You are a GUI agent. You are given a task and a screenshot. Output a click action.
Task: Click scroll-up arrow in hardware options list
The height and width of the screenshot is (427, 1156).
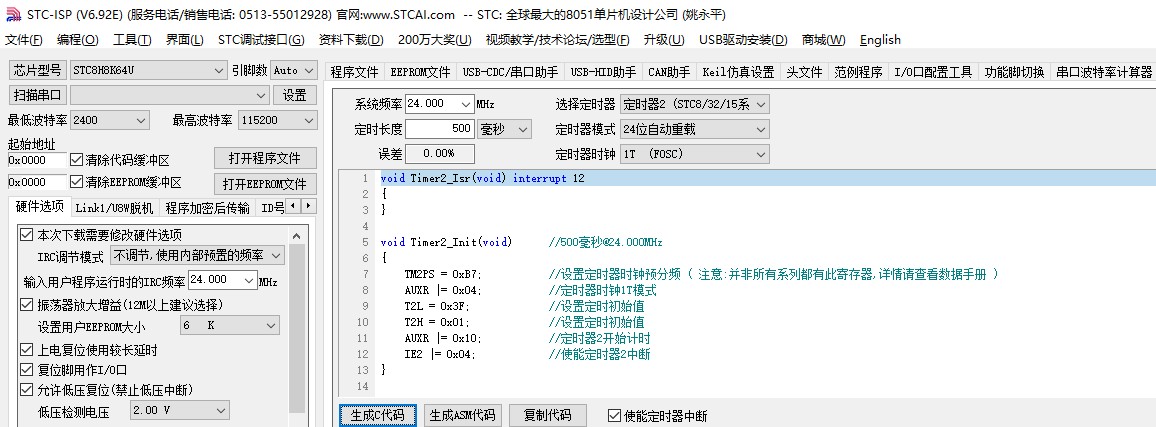[x=296, y=237]
